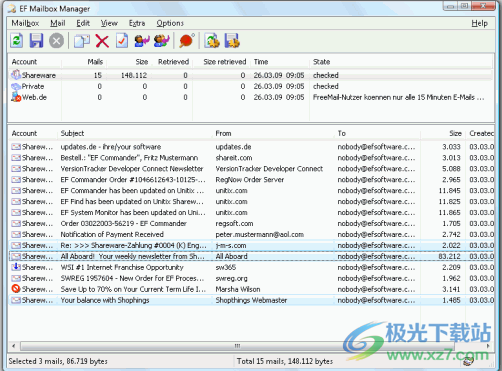Viewport: 502px width, 371px height.
Task: Click status bar text 'Selected 3 mails, 86.719 bytes'
Action: pyautogui.click(x=58, y=361)
